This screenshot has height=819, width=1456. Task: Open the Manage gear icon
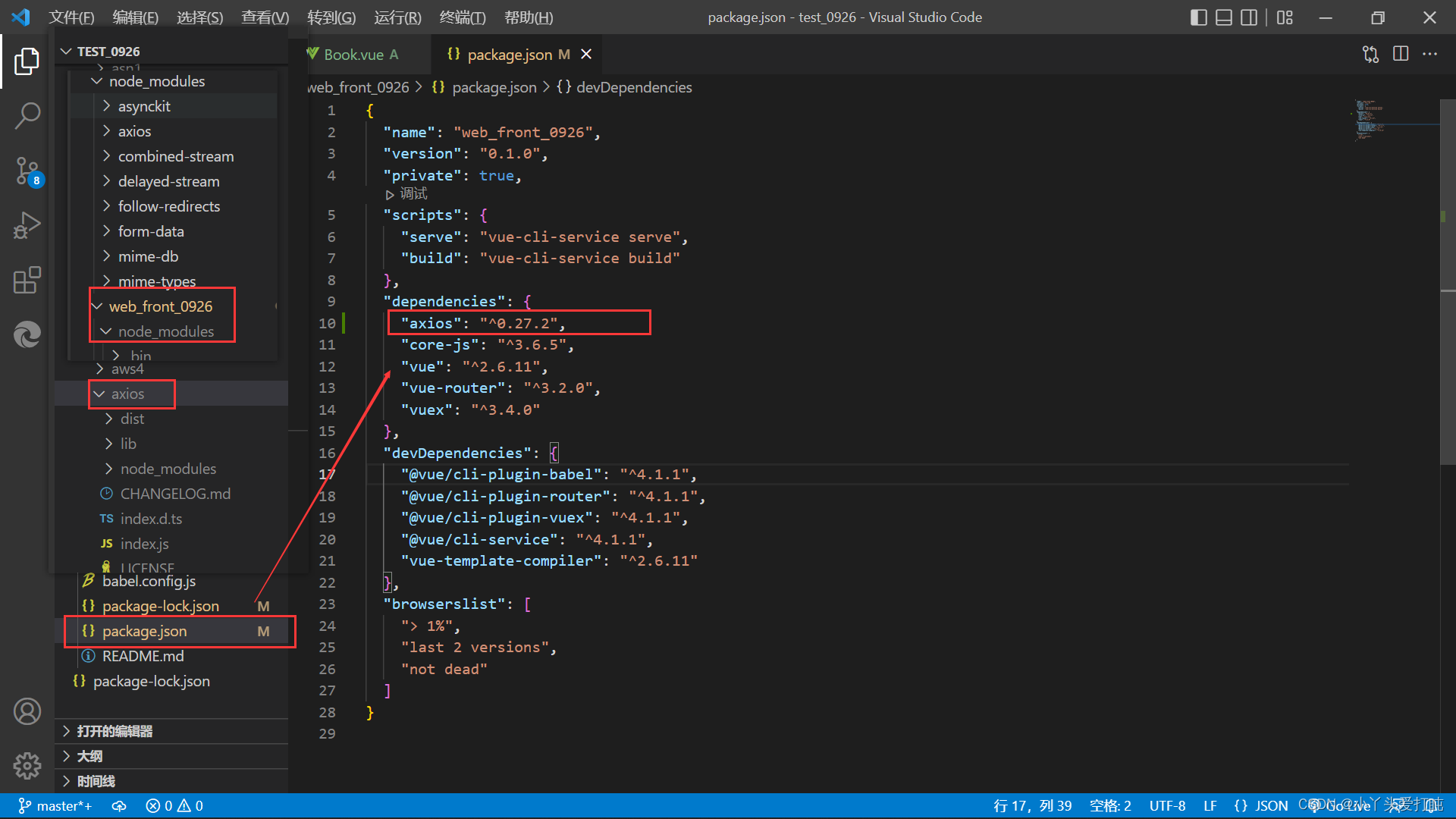coord(27,766)
